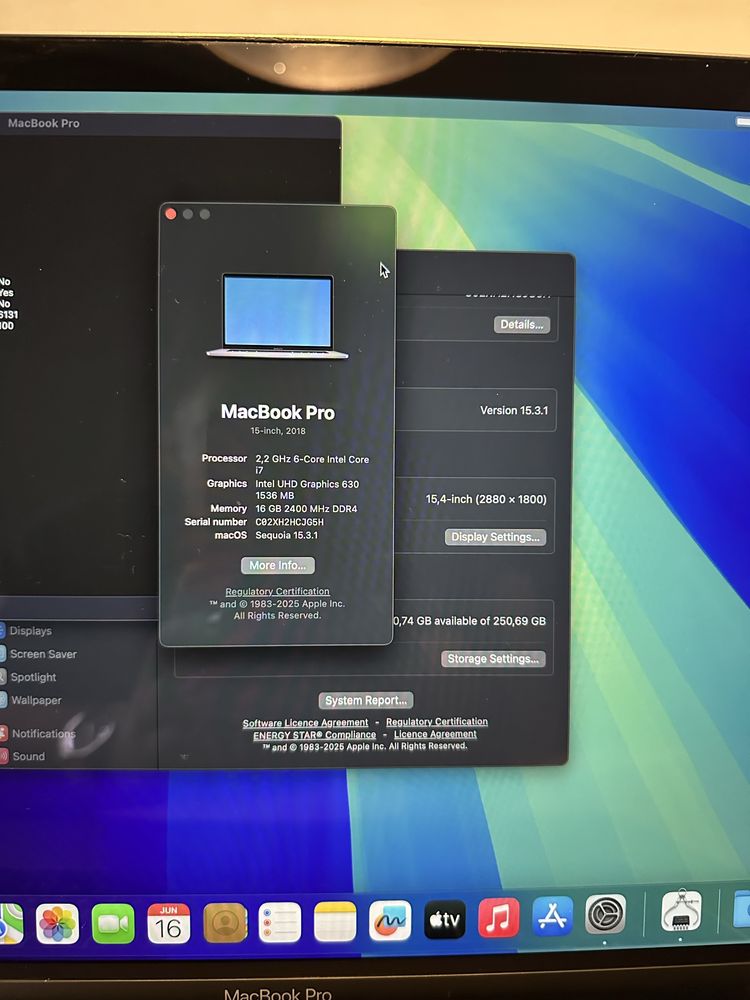Viewport: 750px width, 1000px height.
Task: Open the Notes app in the Dock
Action: [335, 922]
